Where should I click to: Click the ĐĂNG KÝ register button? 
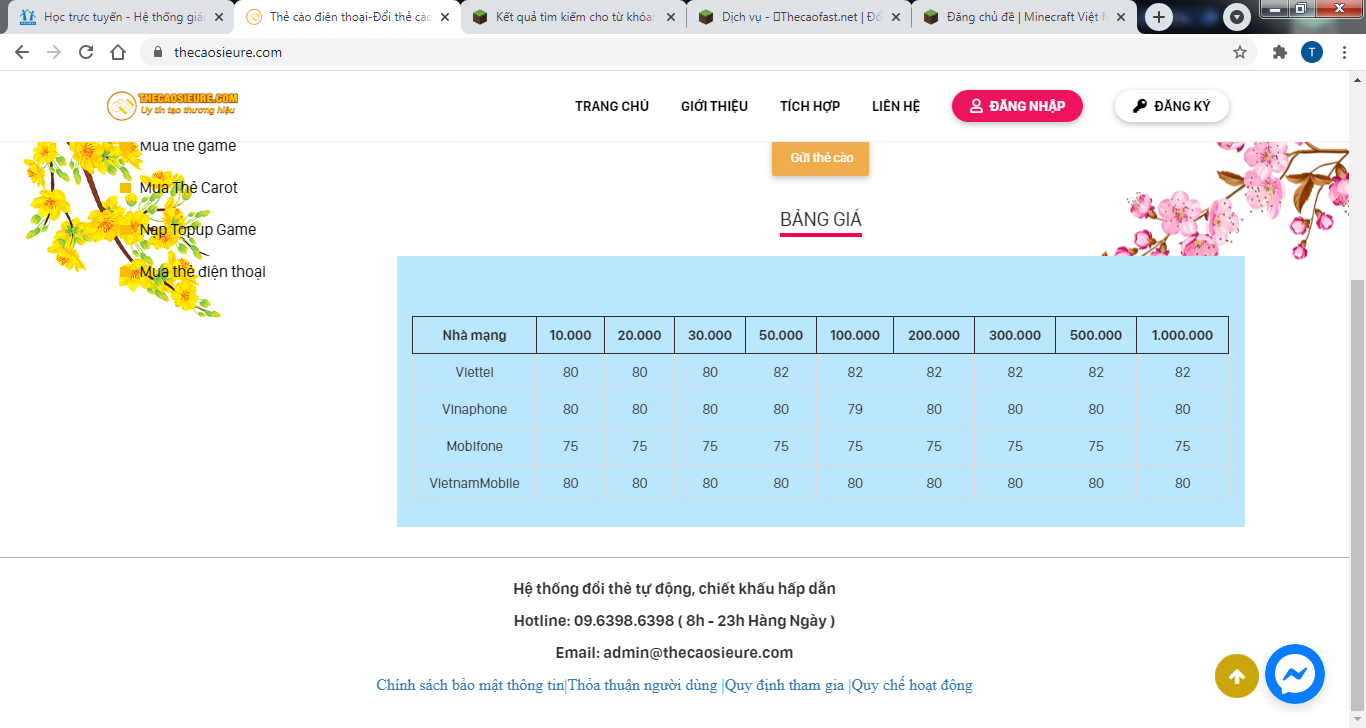tap(1172, 106)
